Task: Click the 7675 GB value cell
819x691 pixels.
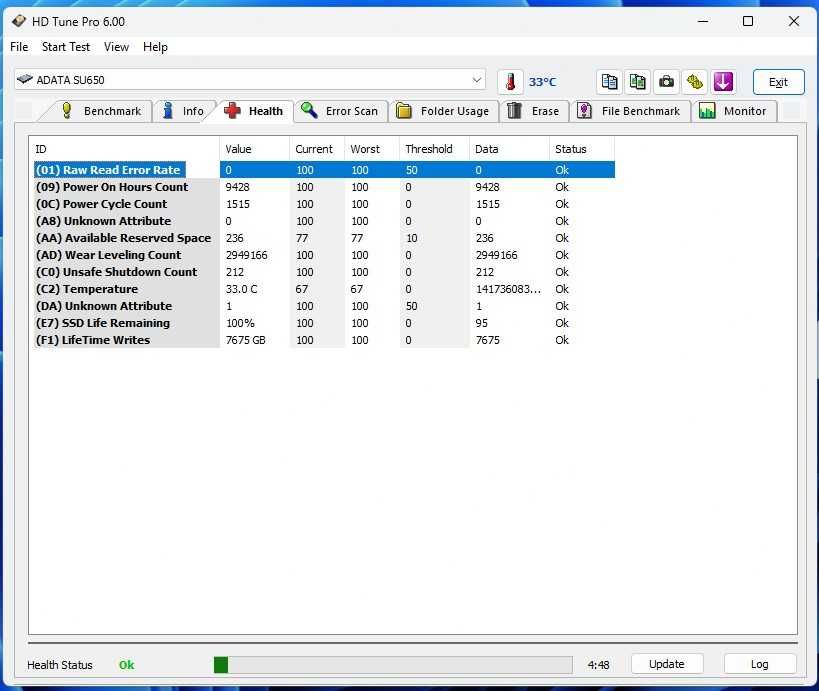Action: click(245, 340)
